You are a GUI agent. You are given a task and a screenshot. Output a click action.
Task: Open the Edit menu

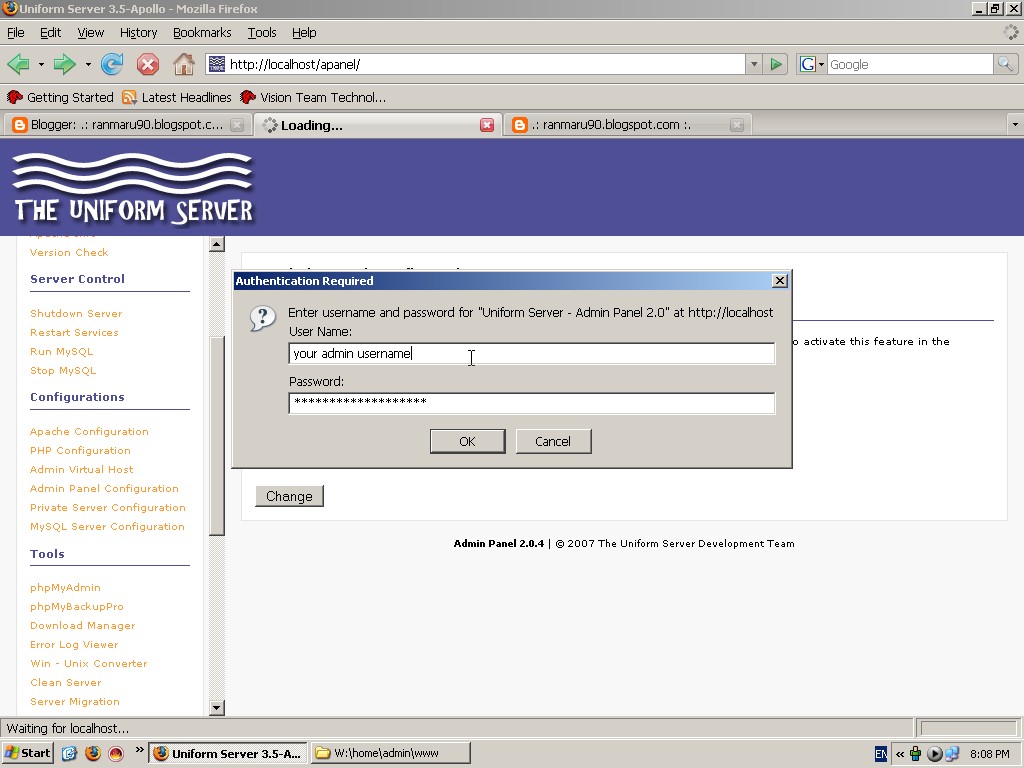click(x=50, y=33)
